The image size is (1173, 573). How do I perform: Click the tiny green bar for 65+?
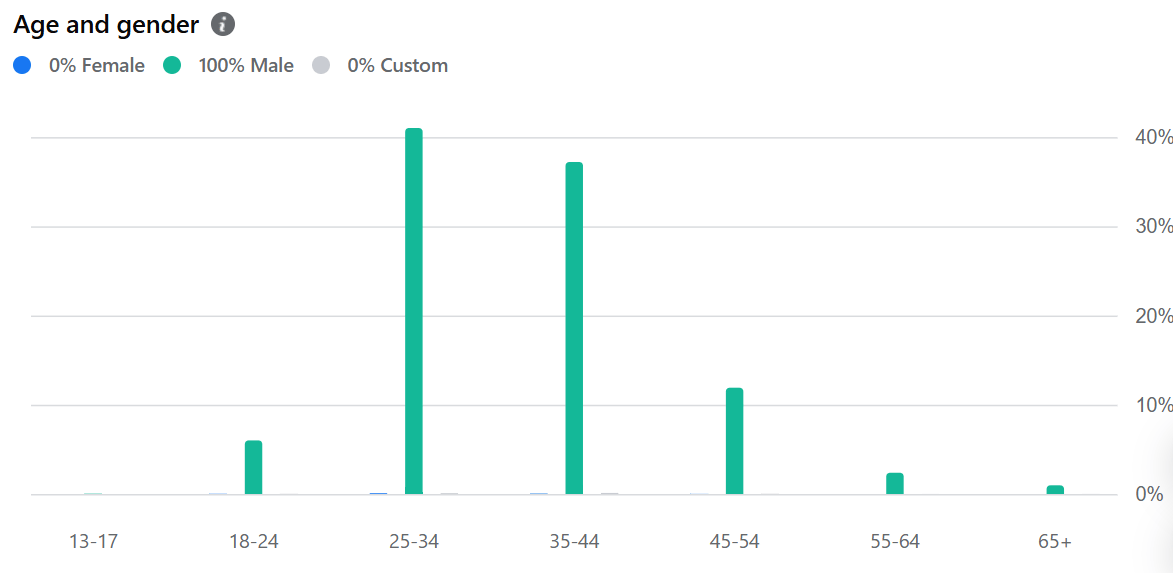tap(1055, 490)
